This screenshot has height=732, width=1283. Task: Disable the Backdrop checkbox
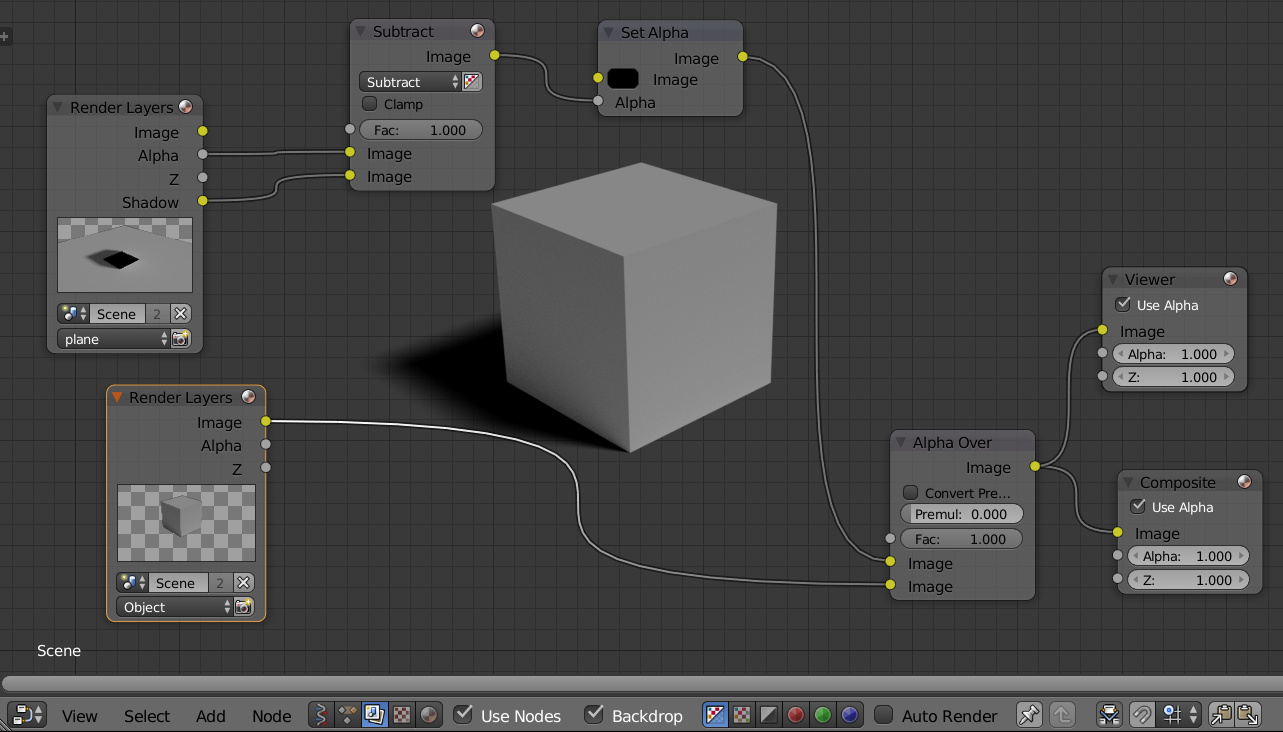pos(594,715)
